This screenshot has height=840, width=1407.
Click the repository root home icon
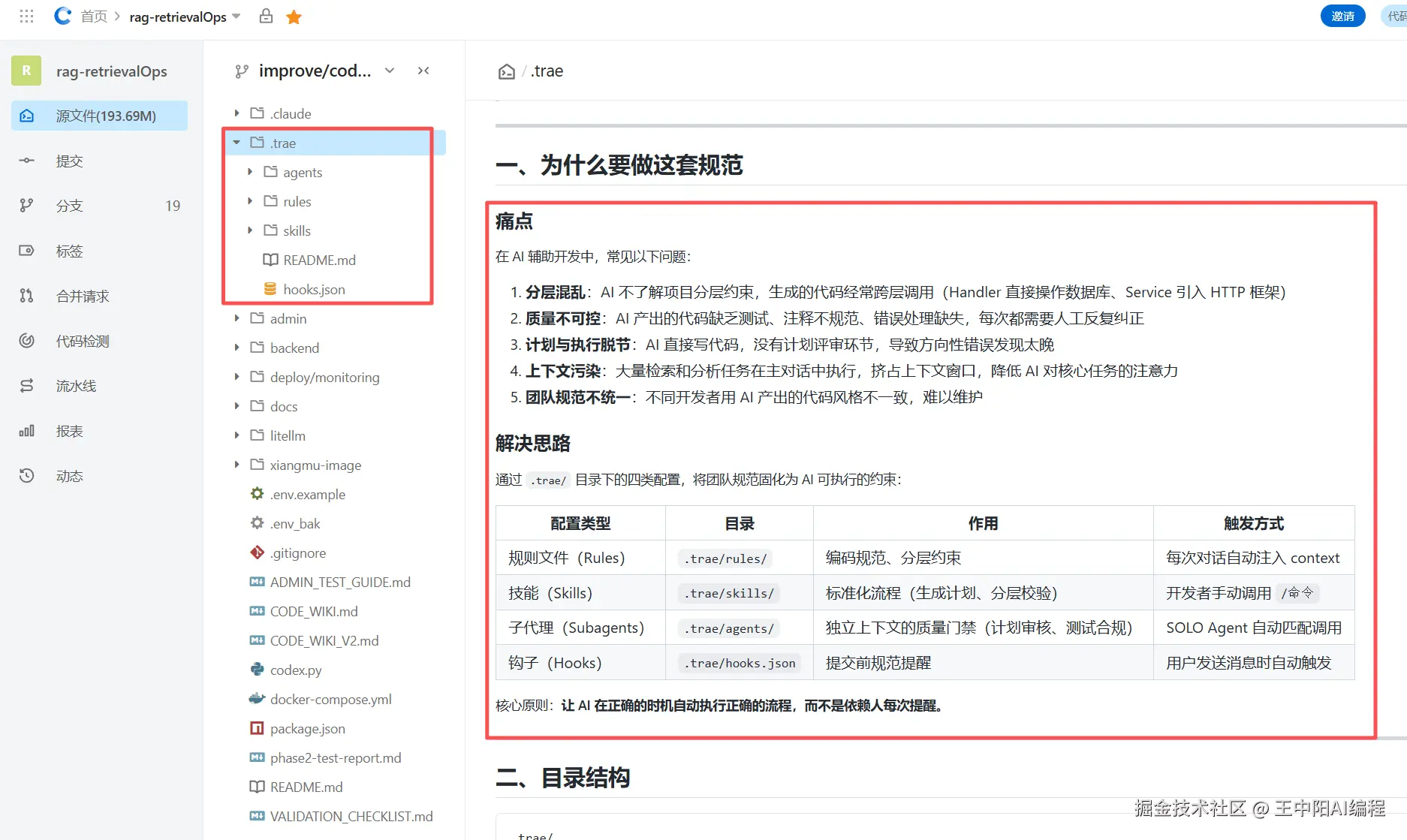(507, 71)
